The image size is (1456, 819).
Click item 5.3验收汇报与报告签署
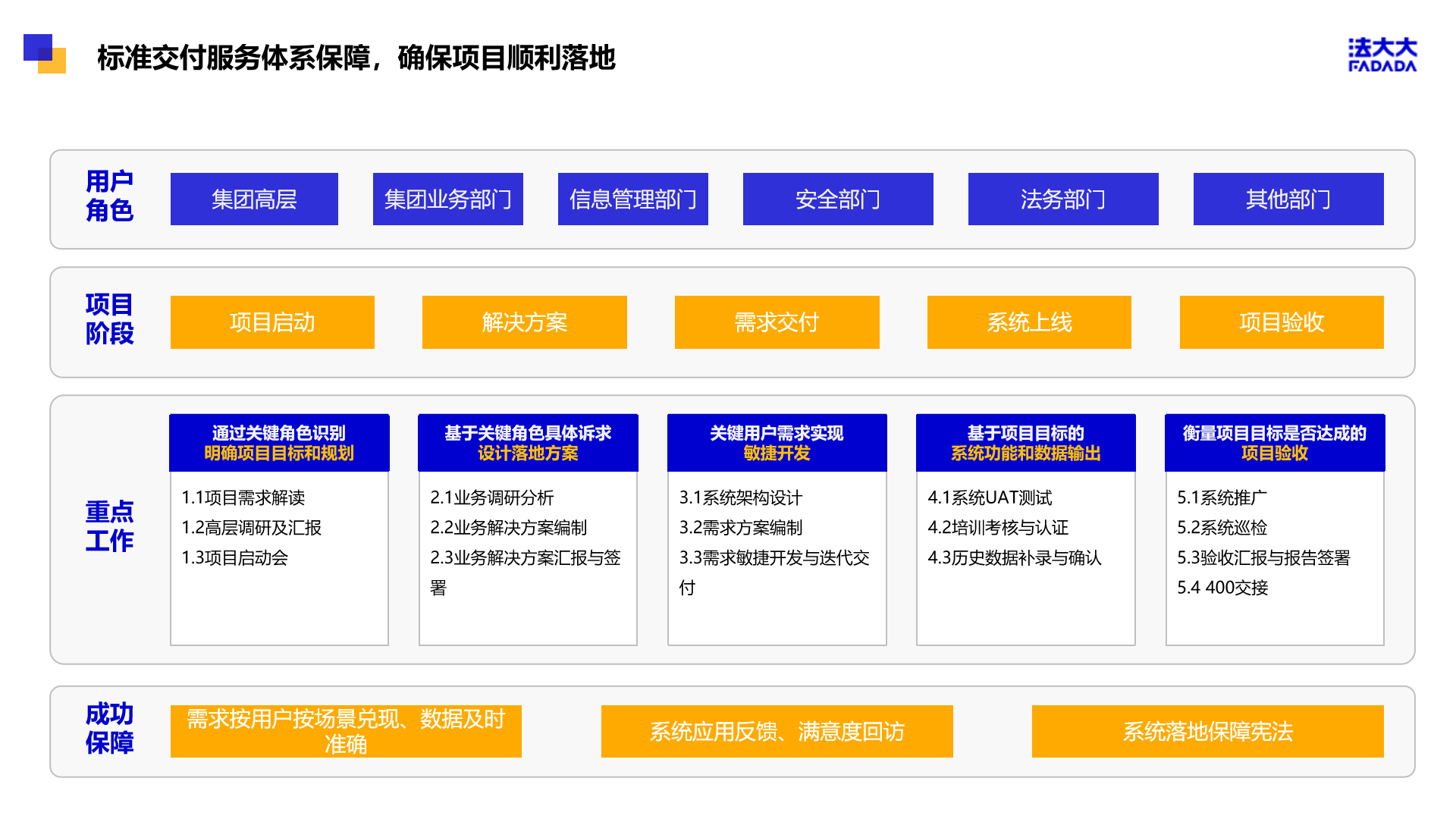tap(1263, 557)
